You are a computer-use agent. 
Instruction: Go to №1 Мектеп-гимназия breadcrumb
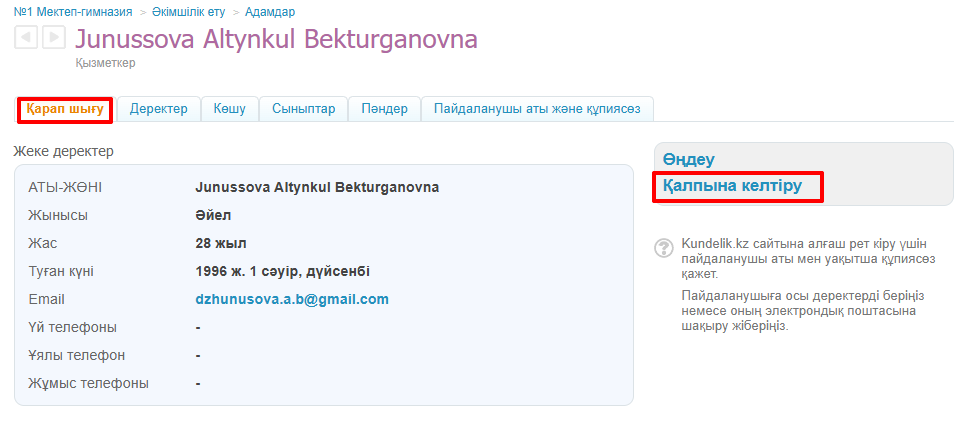[x=73, y=12]
